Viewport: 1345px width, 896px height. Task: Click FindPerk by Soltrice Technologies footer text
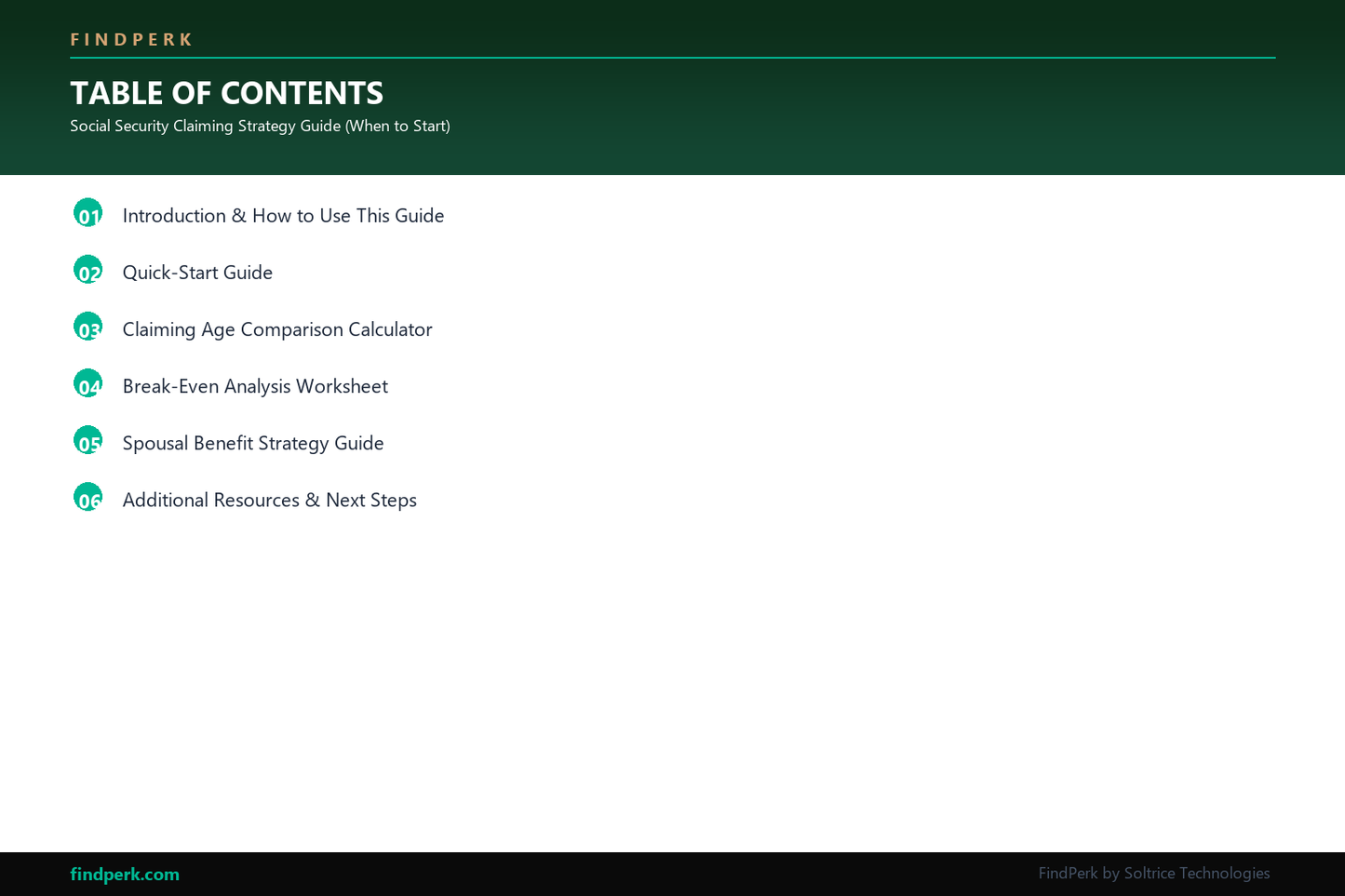[x=1154, y=873]
